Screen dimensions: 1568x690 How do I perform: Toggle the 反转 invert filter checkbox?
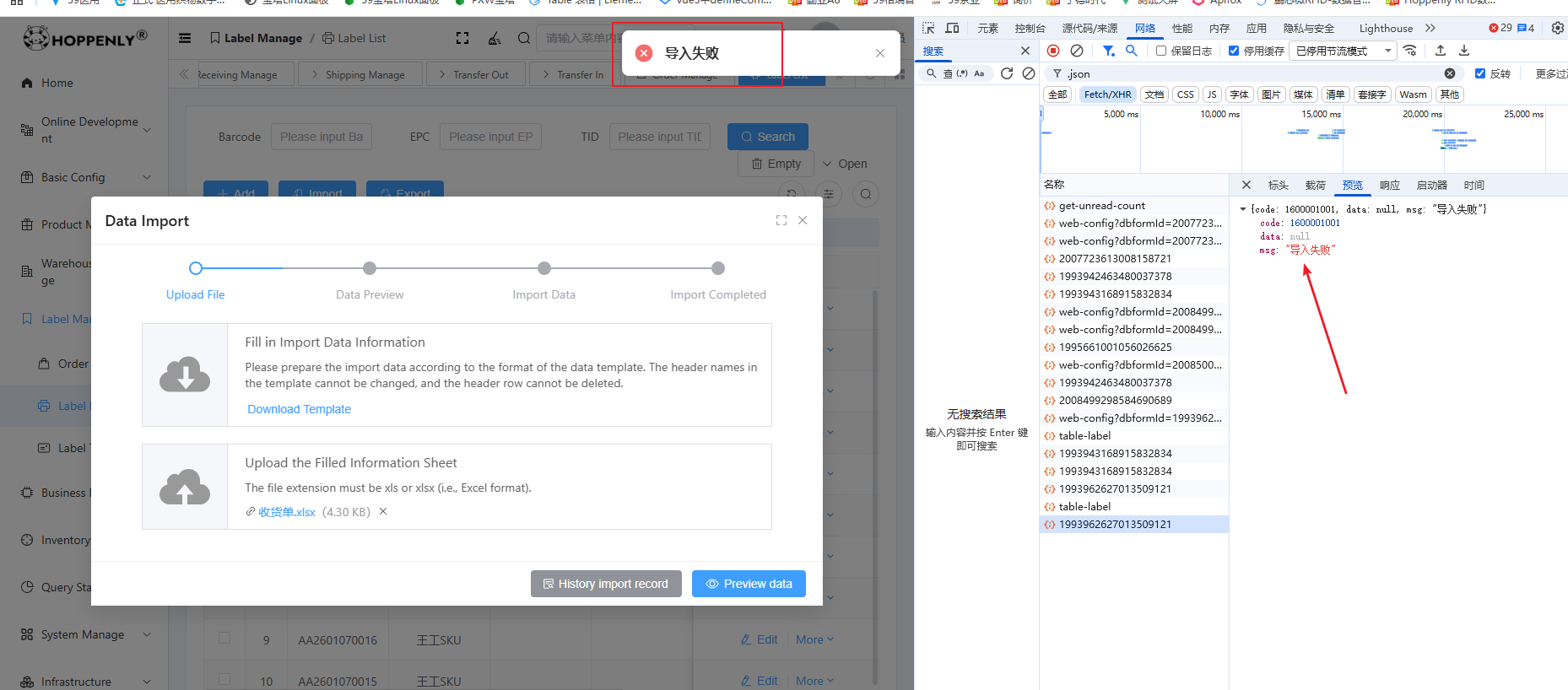point(1479,73)
